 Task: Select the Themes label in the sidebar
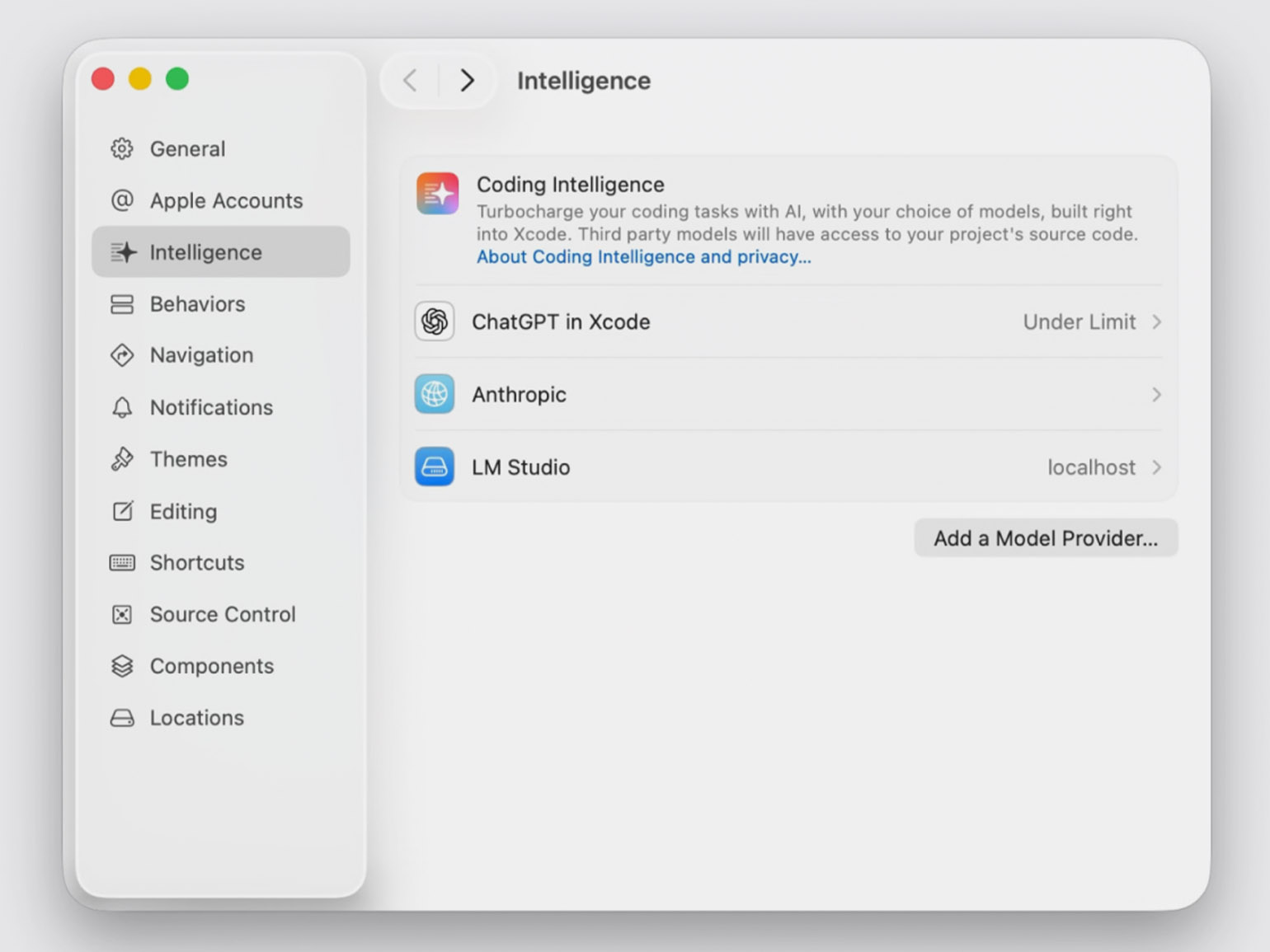pyautogui.click(x=188, y=459)
